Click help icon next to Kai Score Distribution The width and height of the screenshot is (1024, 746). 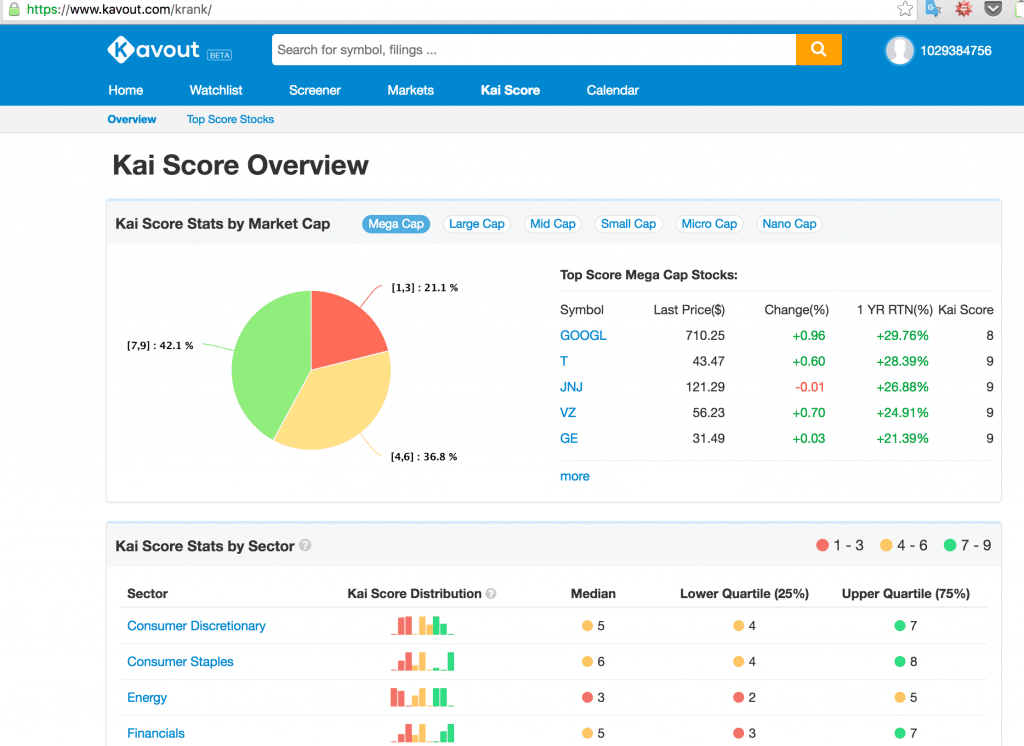(x=491, y=594)
